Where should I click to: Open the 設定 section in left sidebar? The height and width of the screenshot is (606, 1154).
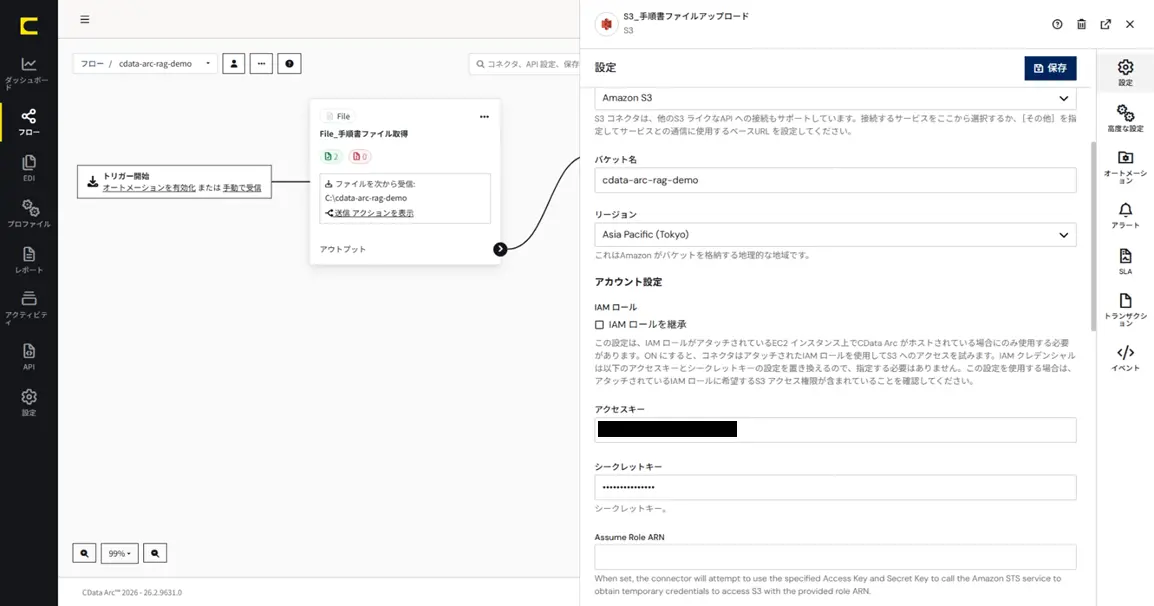pyautogui.click(x=29, y=402)
